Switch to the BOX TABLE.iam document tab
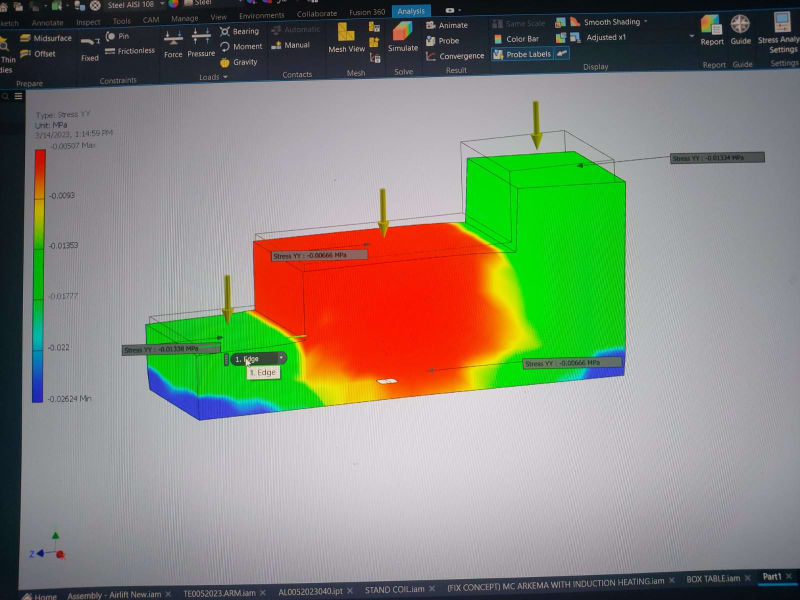This screenshot has height=600, width=800. (713, 579)
